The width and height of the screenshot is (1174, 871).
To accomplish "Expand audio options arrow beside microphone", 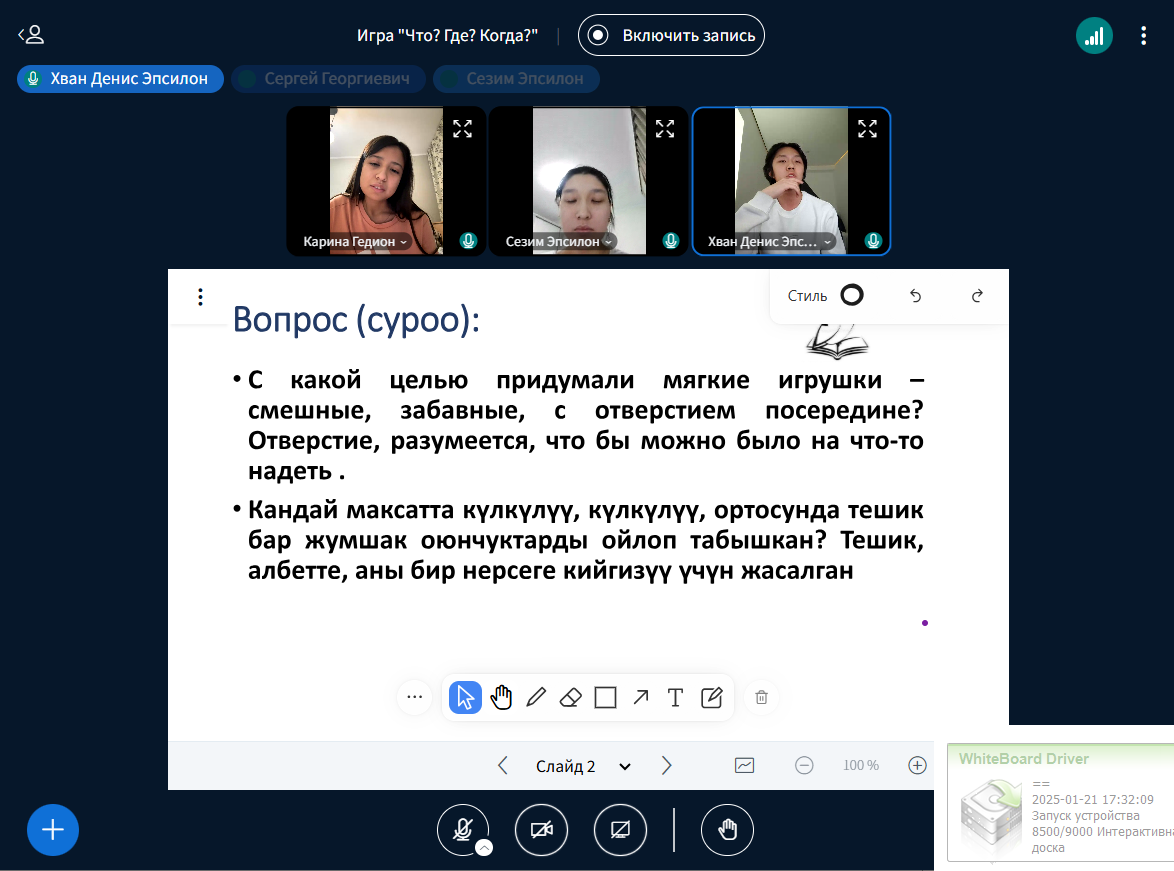I will click(x=484, y=848).
